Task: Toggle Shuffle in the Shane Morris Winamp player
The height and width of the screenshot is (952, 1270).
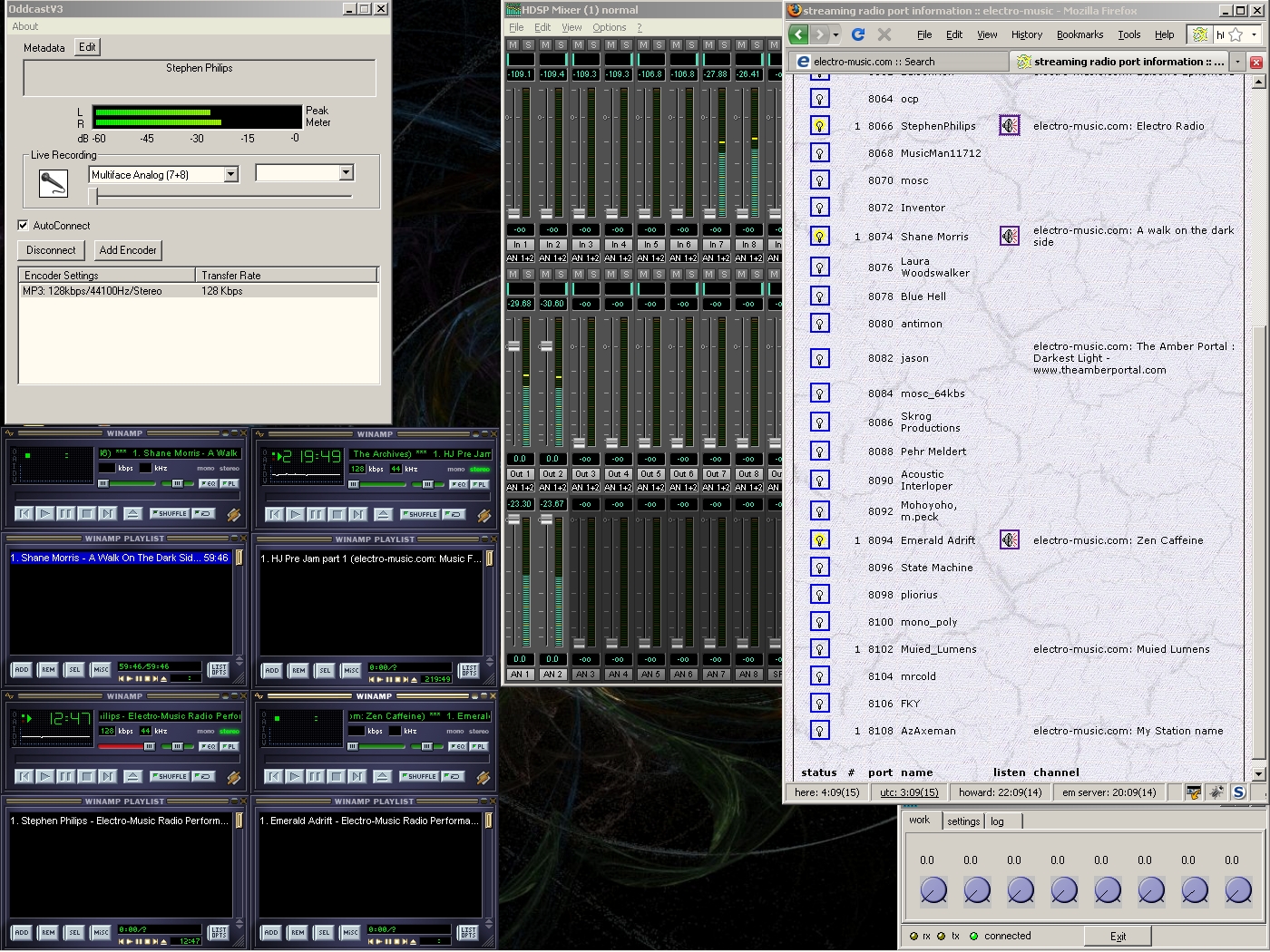Action: (x=170, y=513)
